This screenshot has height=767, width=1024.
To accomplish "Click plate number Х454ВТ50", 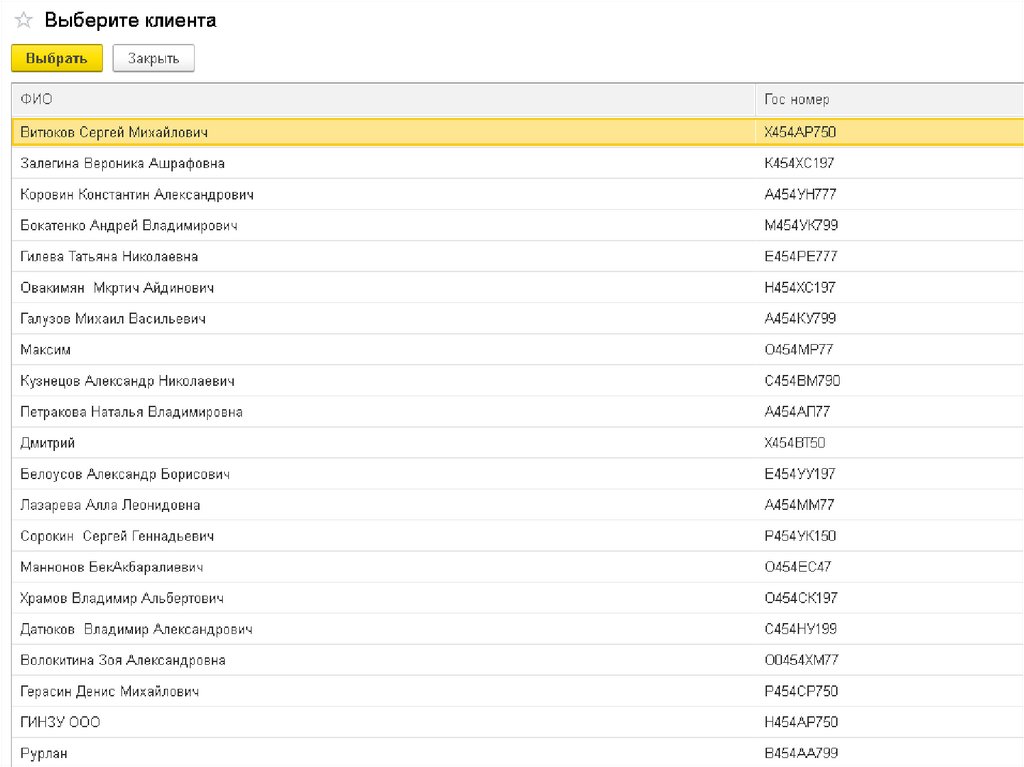I will pos(794,443).
